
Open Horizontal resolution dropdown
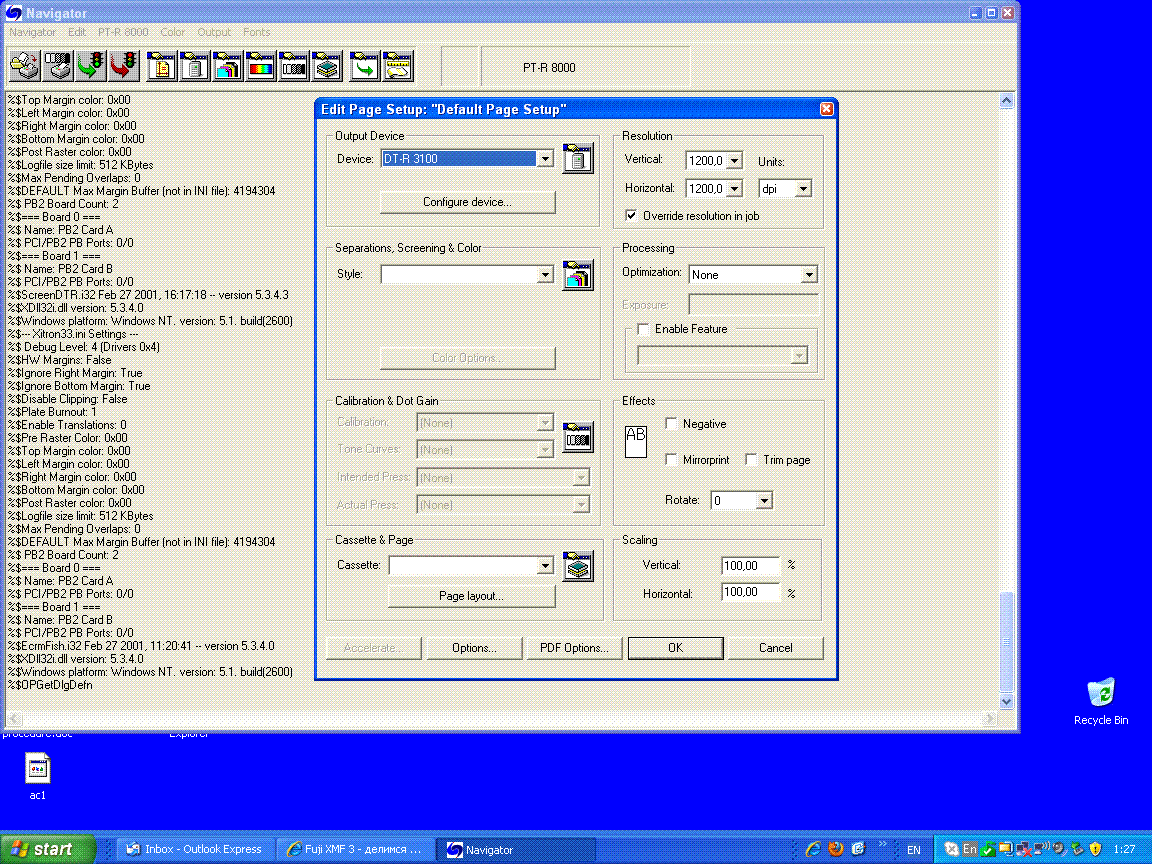pos(734,189)
